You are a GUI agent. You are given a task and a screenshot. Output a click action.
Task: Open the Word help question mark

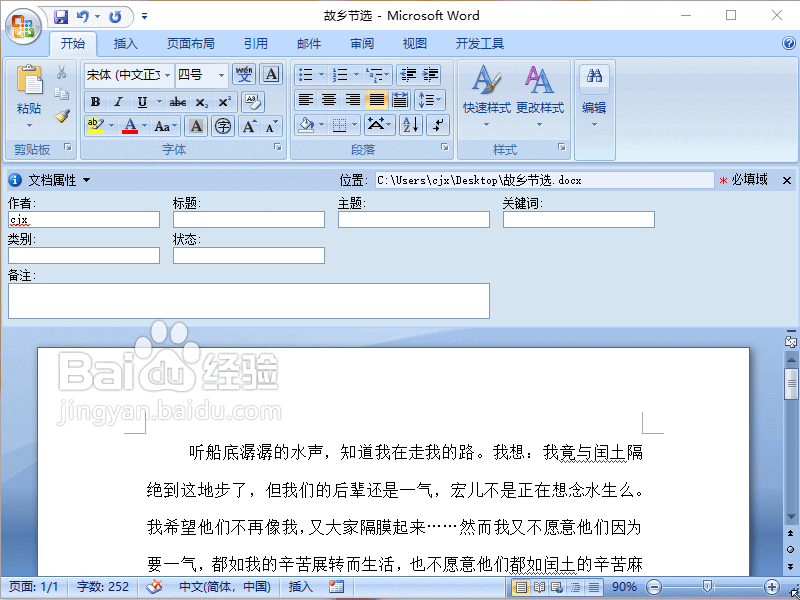[x=789, y=43]
